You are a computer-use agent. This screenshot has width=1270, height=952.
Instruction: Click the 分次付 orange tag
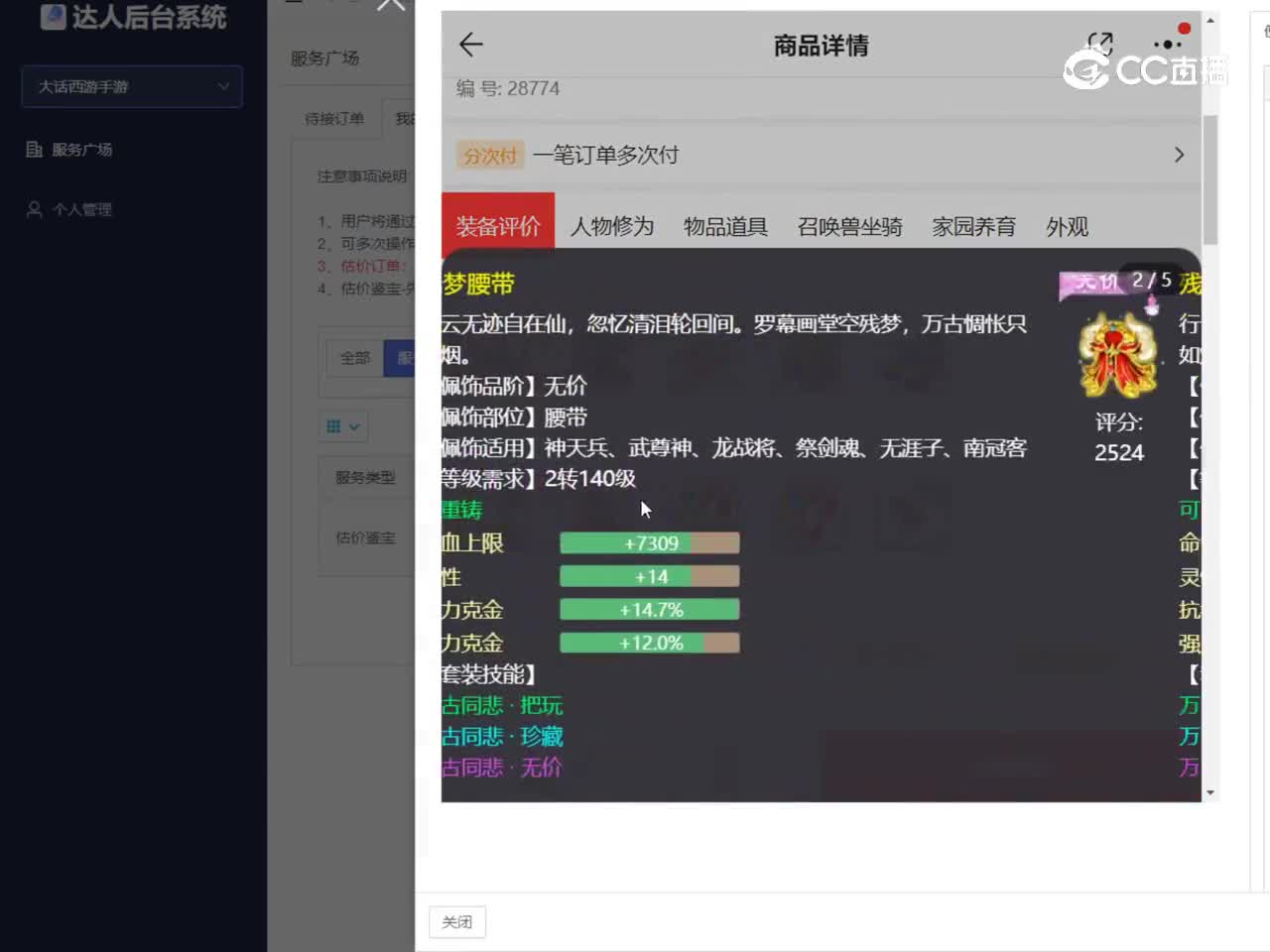pyautogui.click(x=490, y=156)
